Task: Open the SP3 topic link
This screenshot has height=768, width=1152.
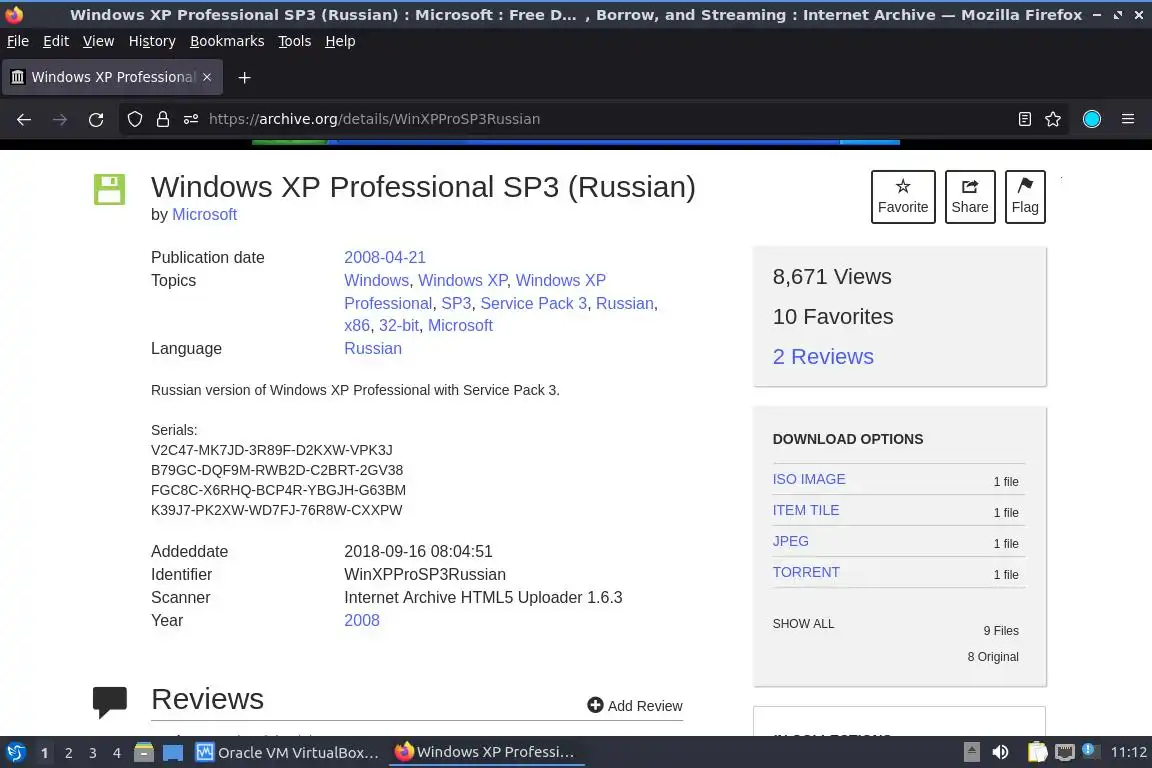Action: coord(456,304)
